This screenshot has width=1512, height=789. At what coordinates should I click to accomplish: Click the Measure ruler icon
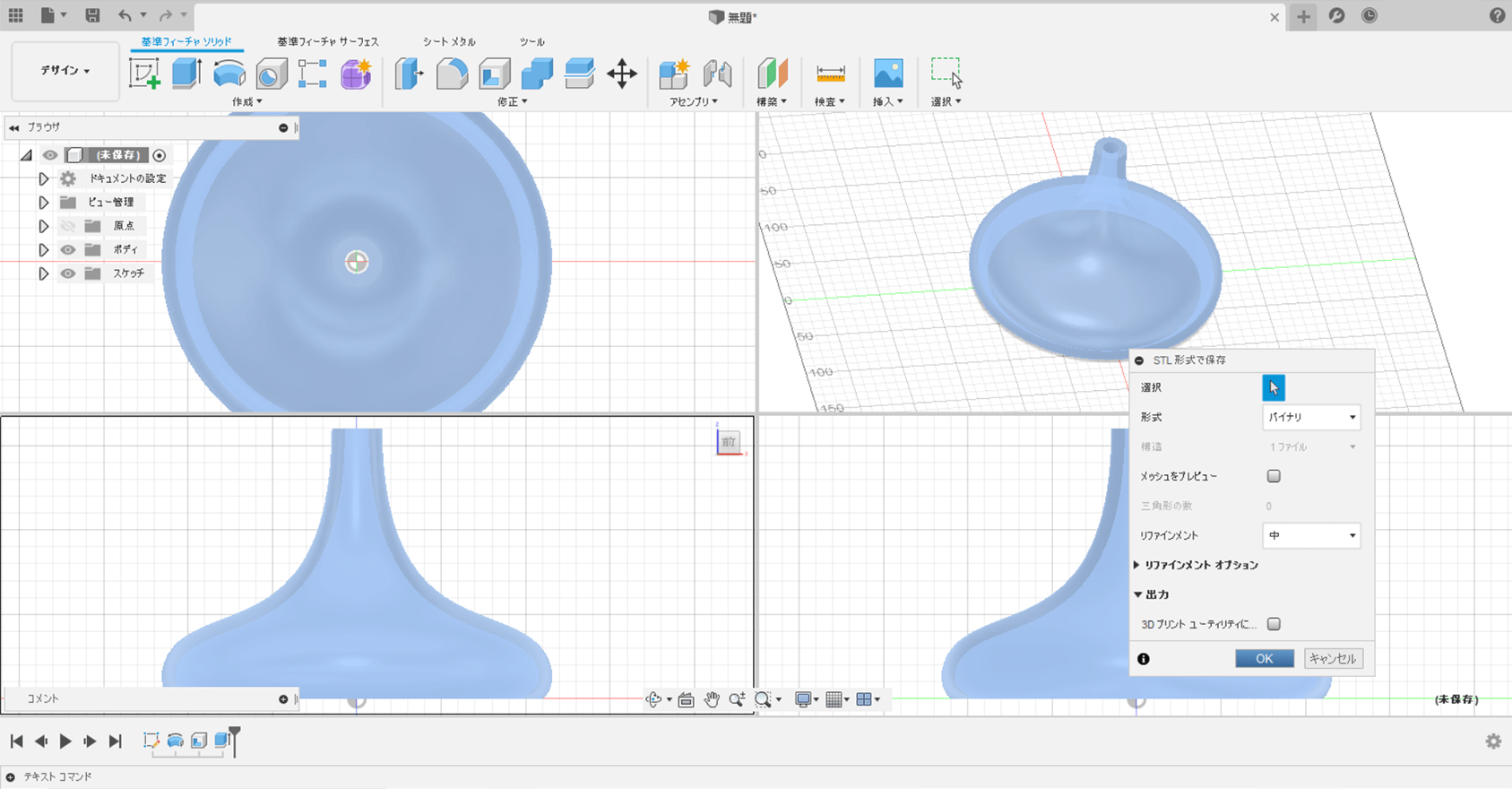pos(830,74)
